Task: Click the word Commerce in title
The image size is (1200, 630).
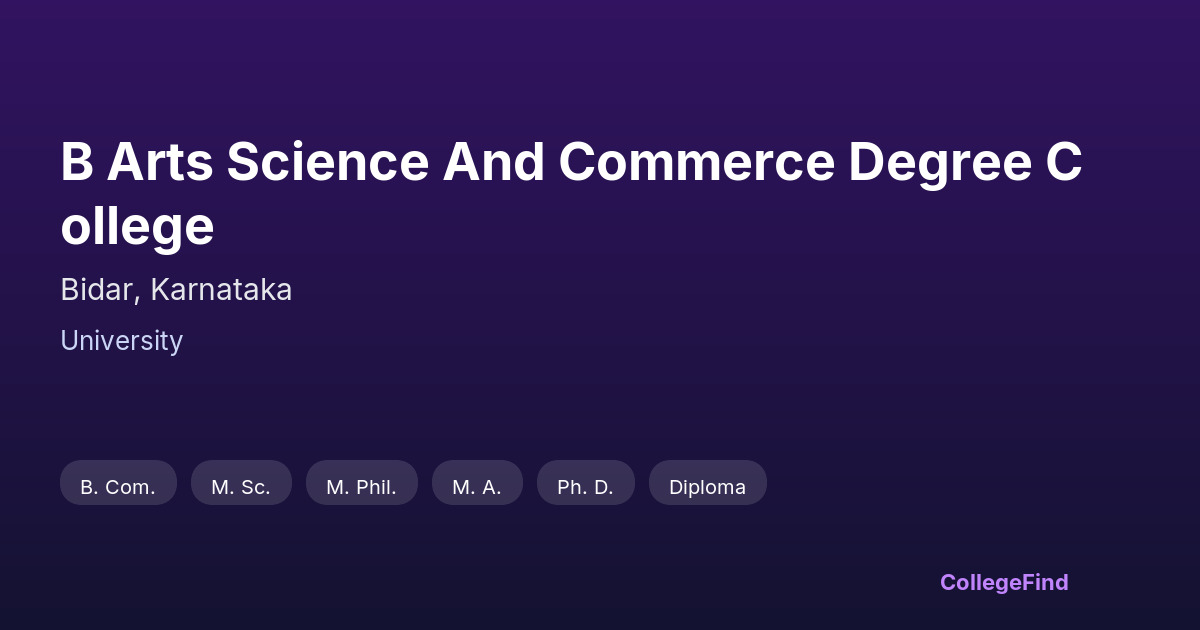Action: tap(696, 162)
